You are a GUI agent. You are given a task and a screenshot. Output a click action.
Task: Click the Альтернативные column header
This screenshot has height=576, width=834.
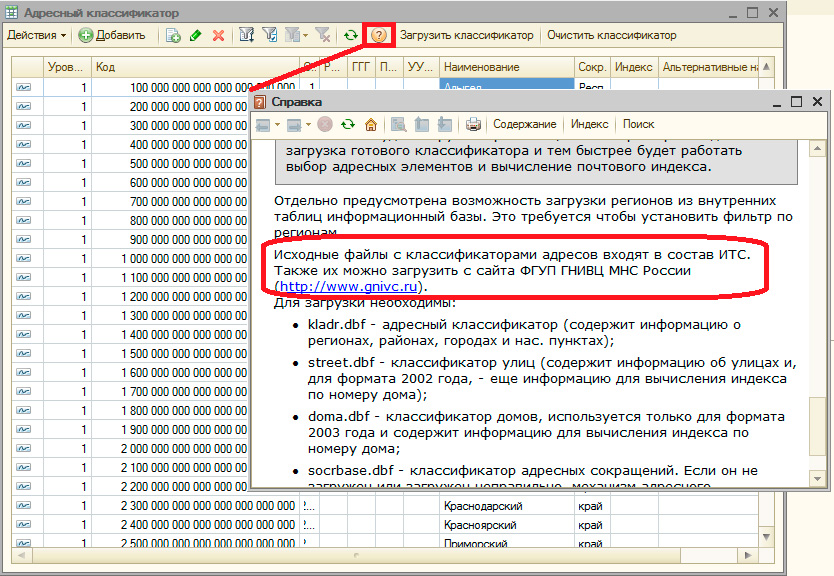pos(708,67)
